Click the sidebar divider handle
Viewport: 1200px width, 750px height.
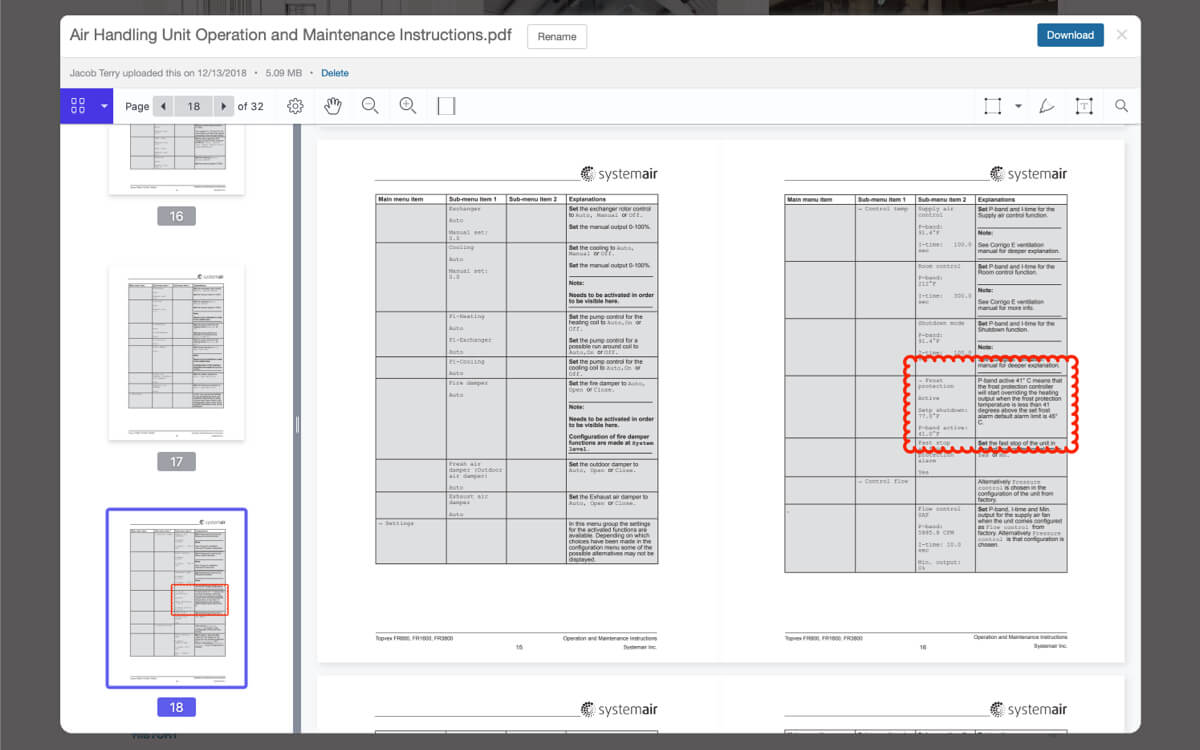[x=296, y=425]
